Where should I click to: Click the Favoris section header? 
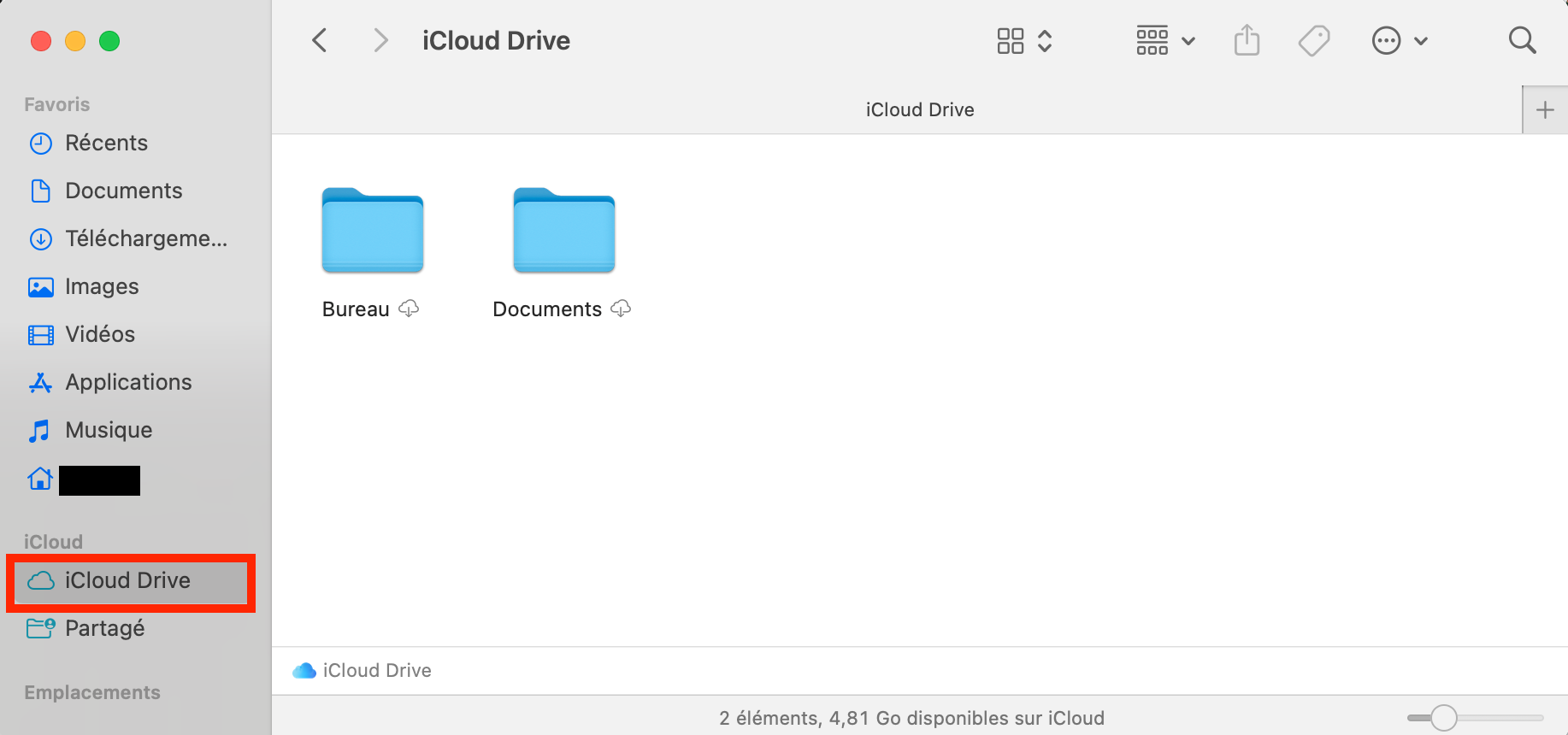(56, 104)
